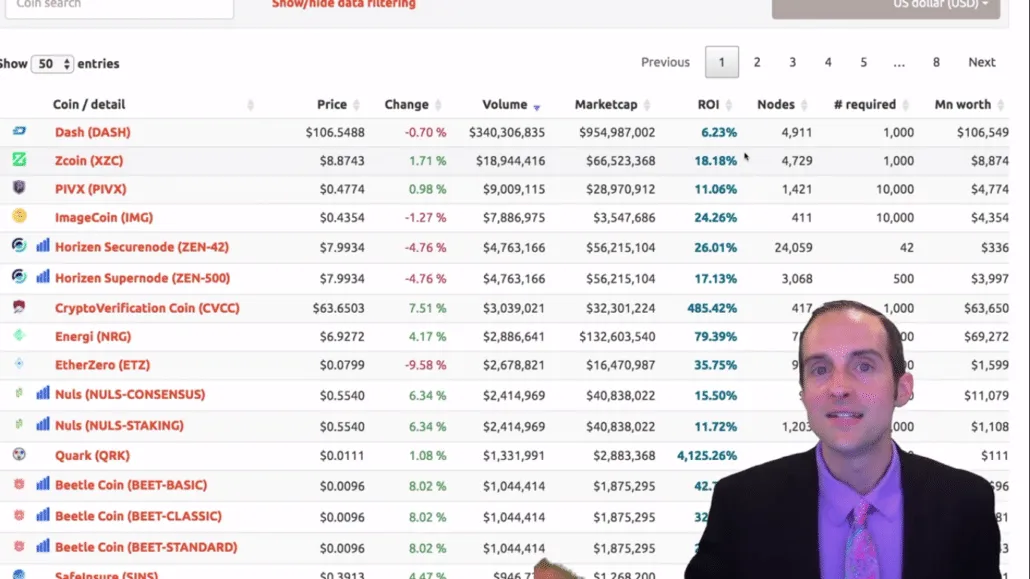This screenshot has width=1030, height=579.
Task: Sort table by Mn worth column
Action: [962, 104]
